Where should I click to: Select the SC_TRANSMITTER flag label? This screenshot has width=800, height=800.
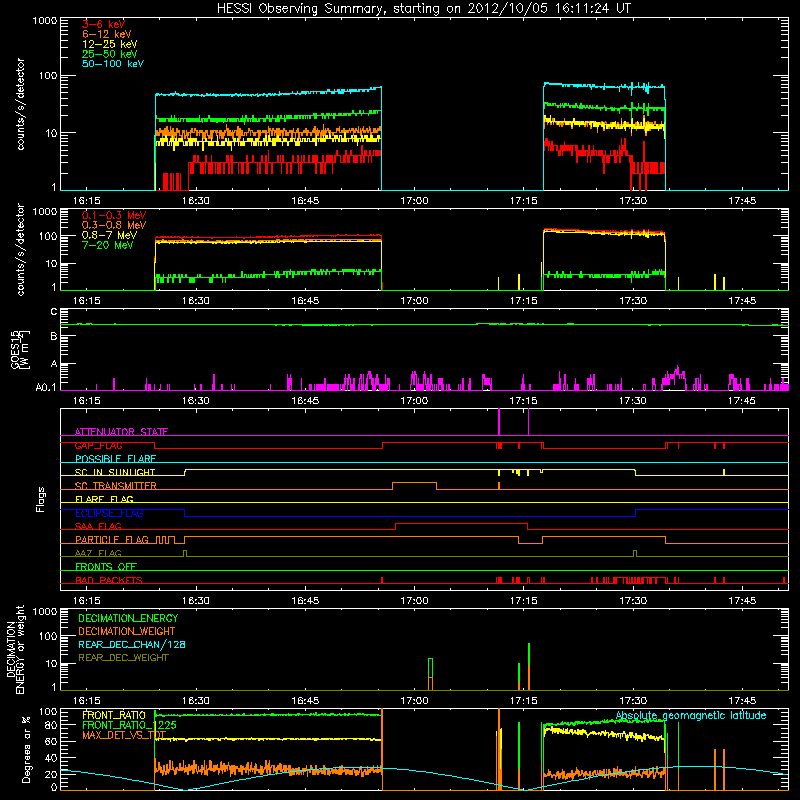pyautogui.click(x=115, y=486)
